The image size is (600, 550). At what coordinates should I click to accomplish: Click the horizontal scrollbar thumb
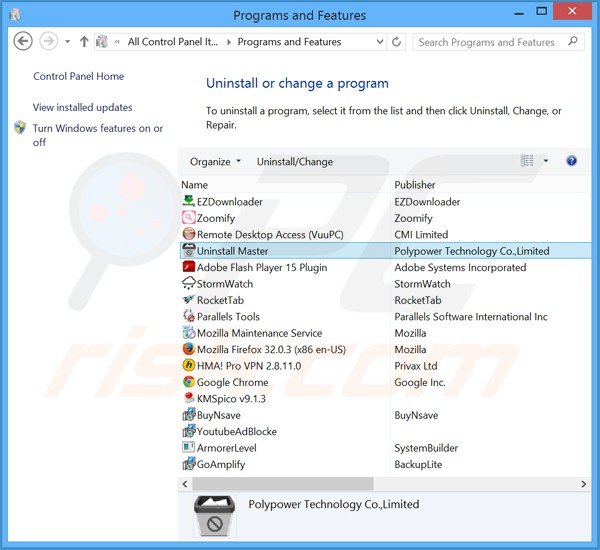[x=283, y=484]
